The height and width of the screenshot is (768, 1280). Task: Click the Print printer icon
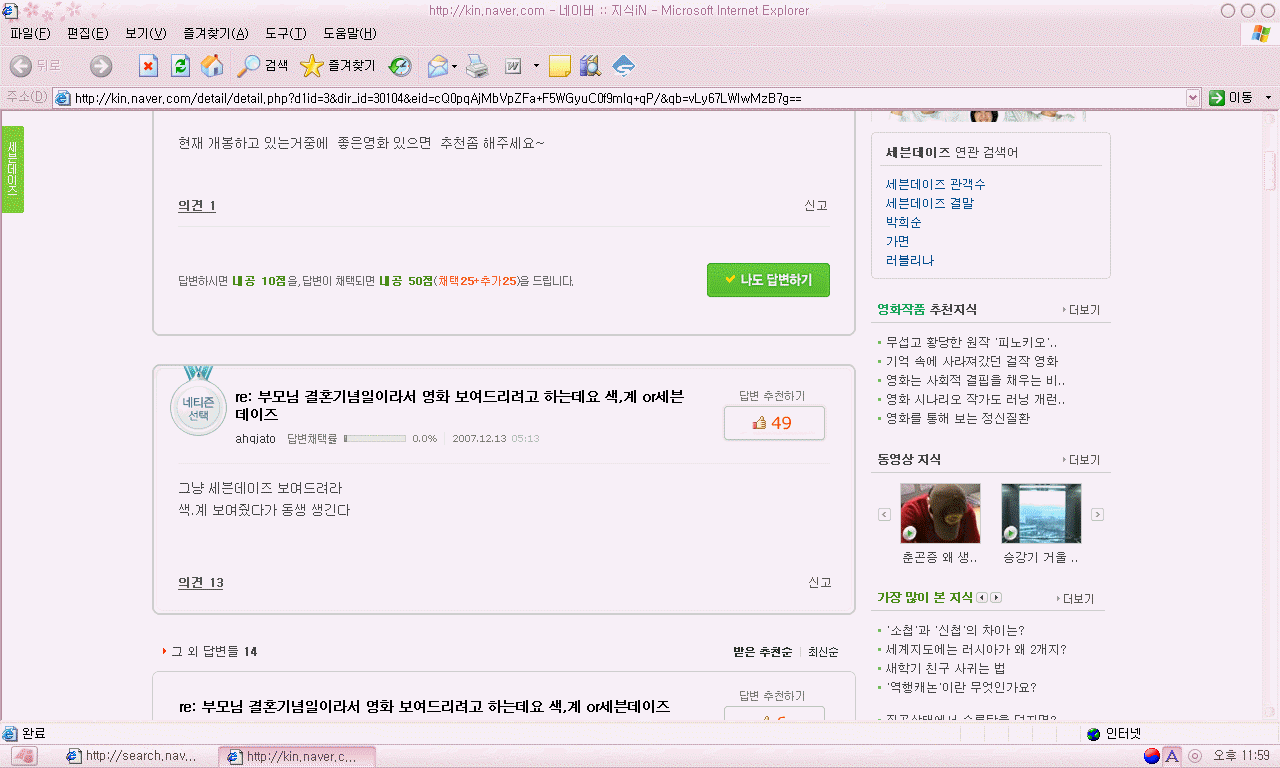coord(477,66)
